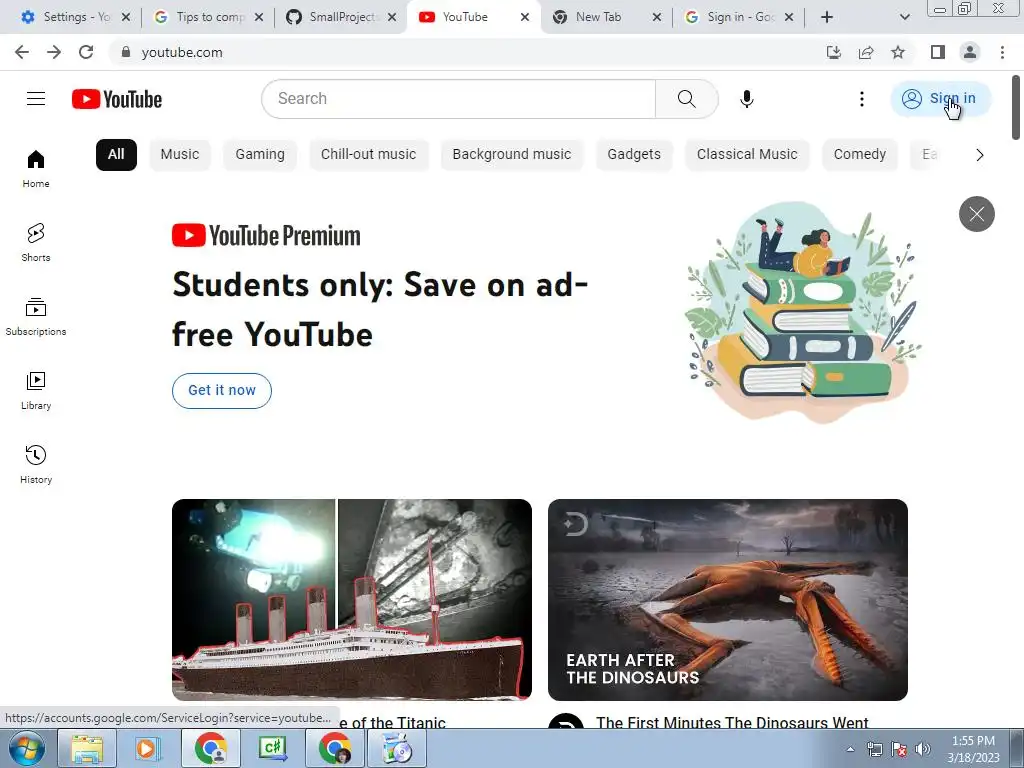Select Chill-out music chip

tap(368, 155)
